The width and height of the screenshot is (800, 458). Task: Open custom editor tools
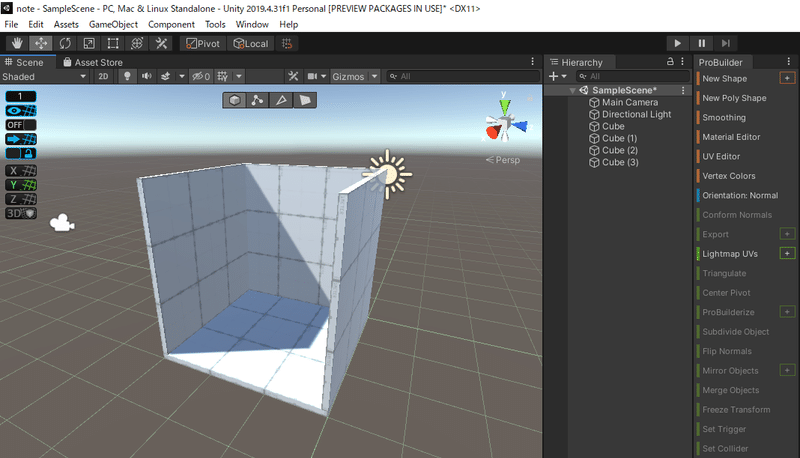point(161,43)
